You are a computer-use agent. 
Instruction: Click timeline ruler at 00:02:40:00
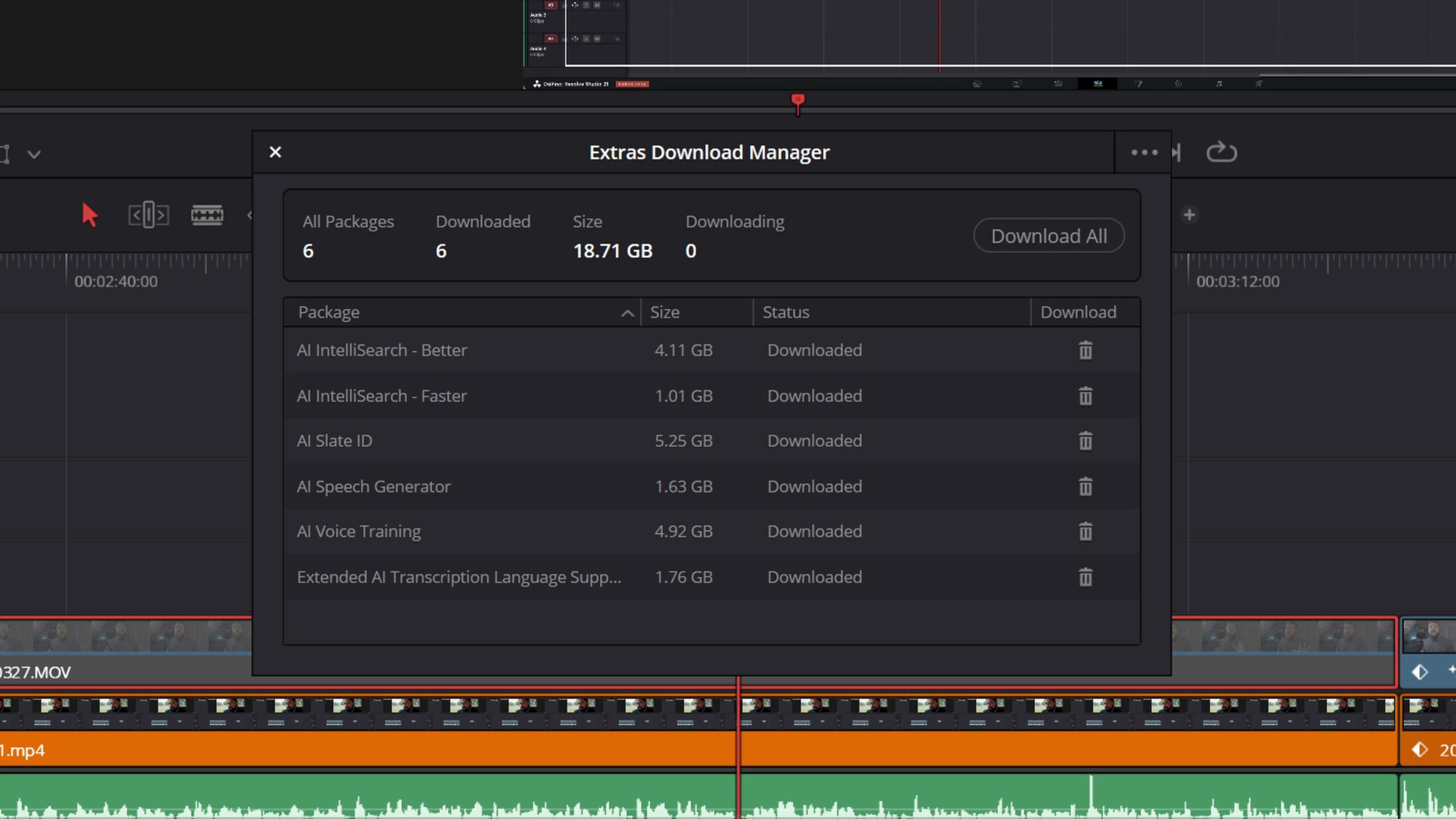(x=116, y=281)
